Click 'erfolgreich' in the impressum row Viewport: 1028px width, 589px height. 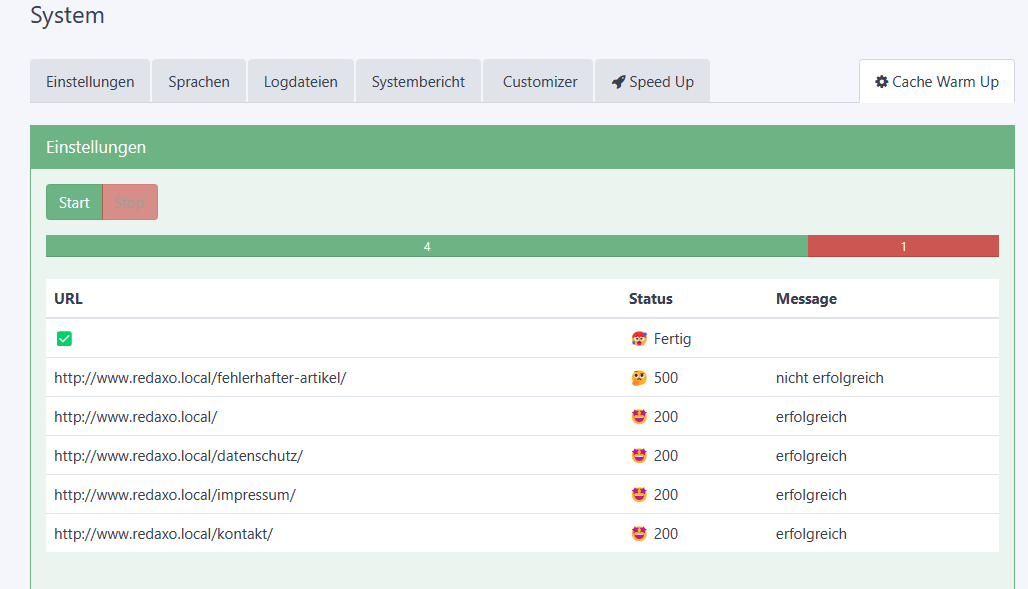[x=811, y=495]
